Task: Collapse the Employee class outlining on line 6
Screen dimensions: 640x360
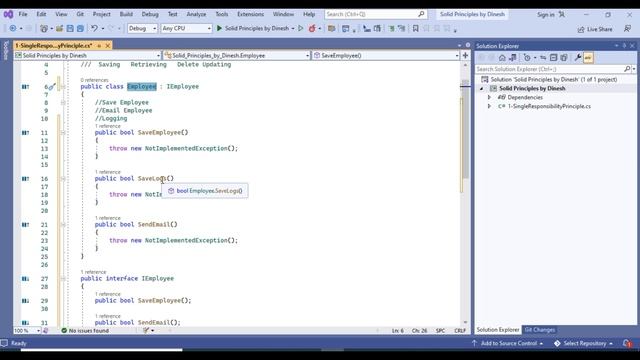Action: pos(63,87)
